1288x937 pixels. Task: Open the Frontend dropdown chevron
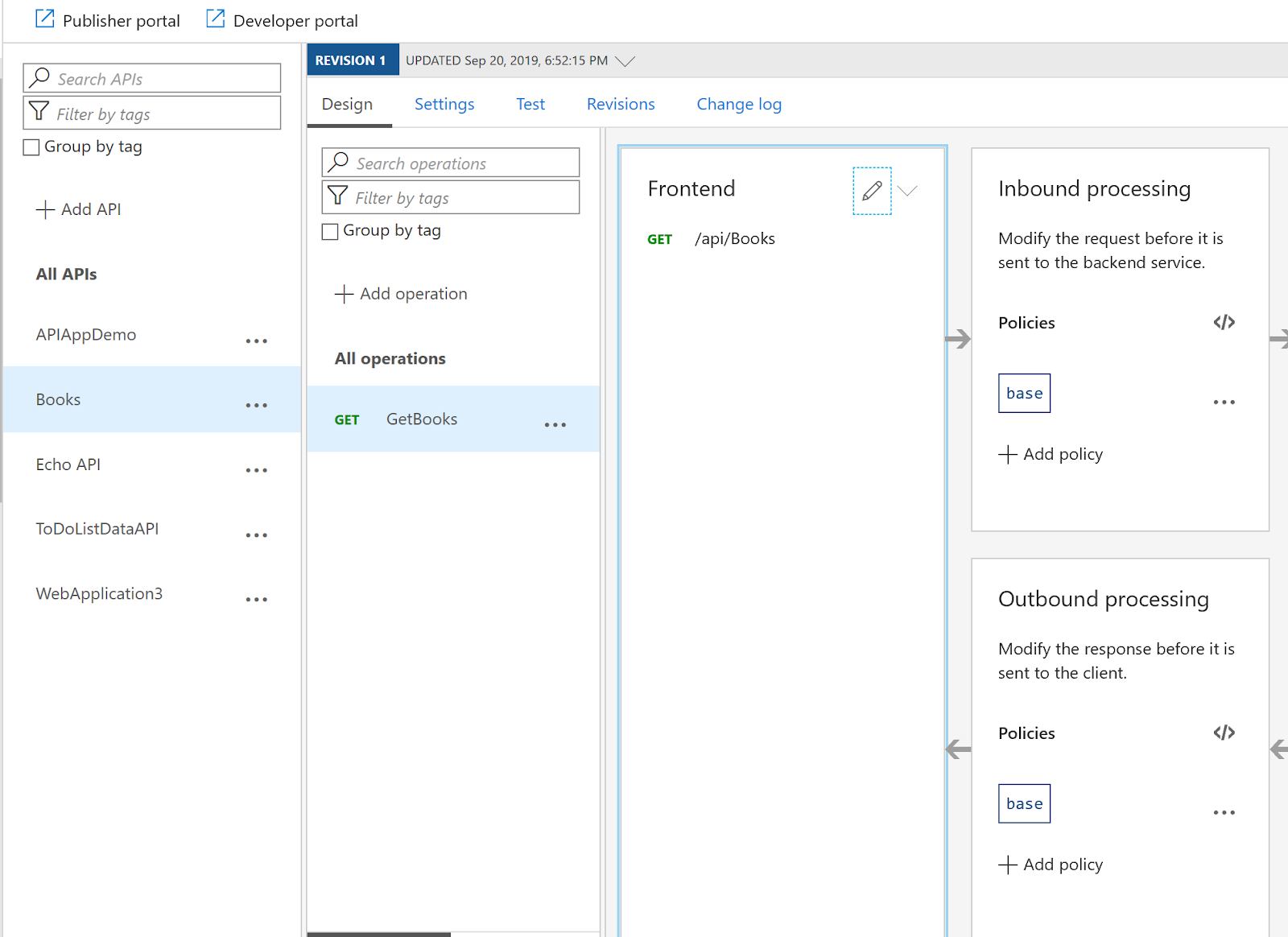(908, 192)
